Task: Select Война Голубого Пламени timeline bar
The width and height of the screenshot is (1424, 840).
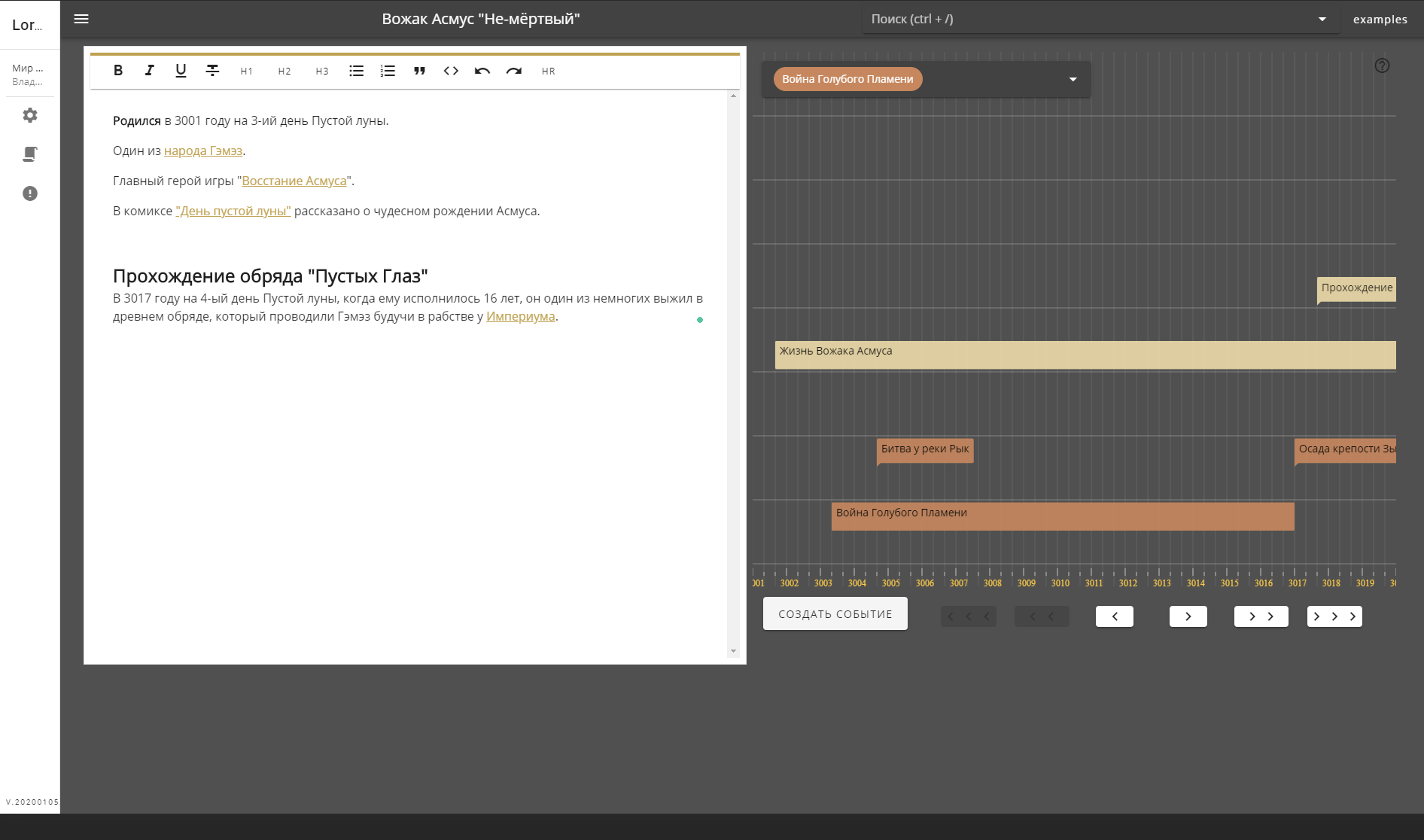Action: (x=1063, y=516)
